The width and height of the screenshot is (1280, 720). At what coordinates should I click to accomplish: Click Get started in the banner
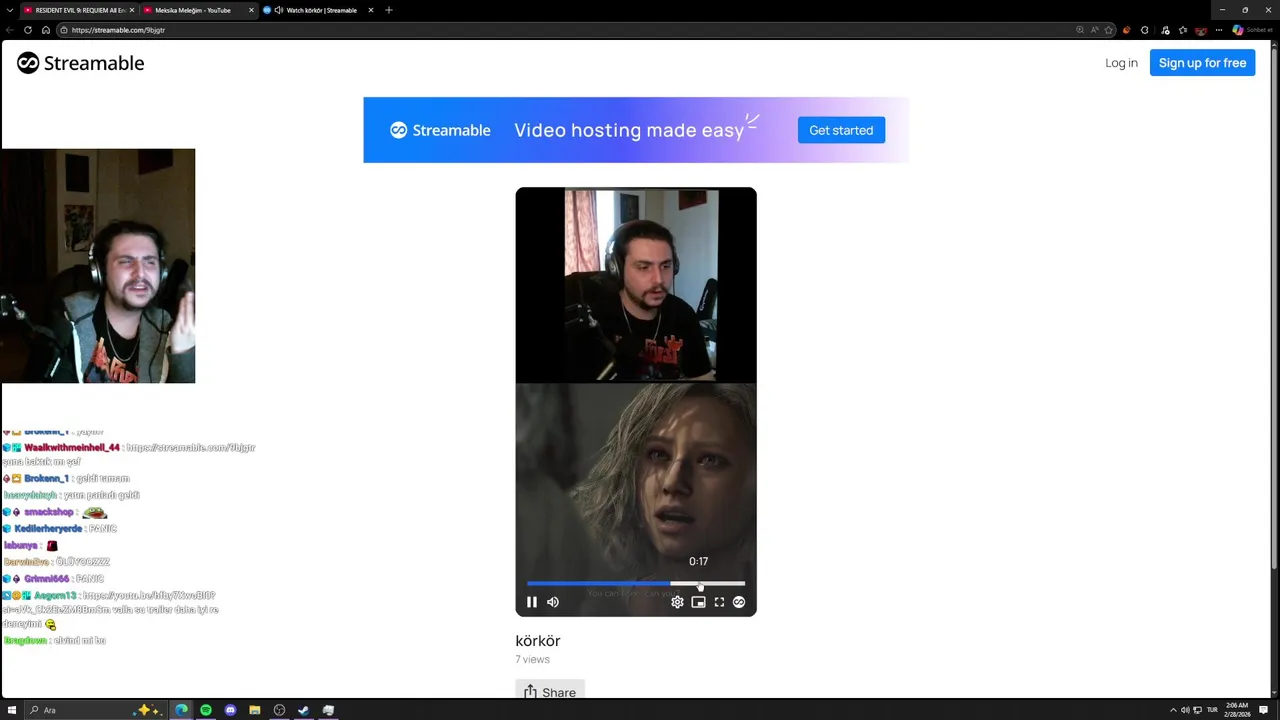(841, 130)
